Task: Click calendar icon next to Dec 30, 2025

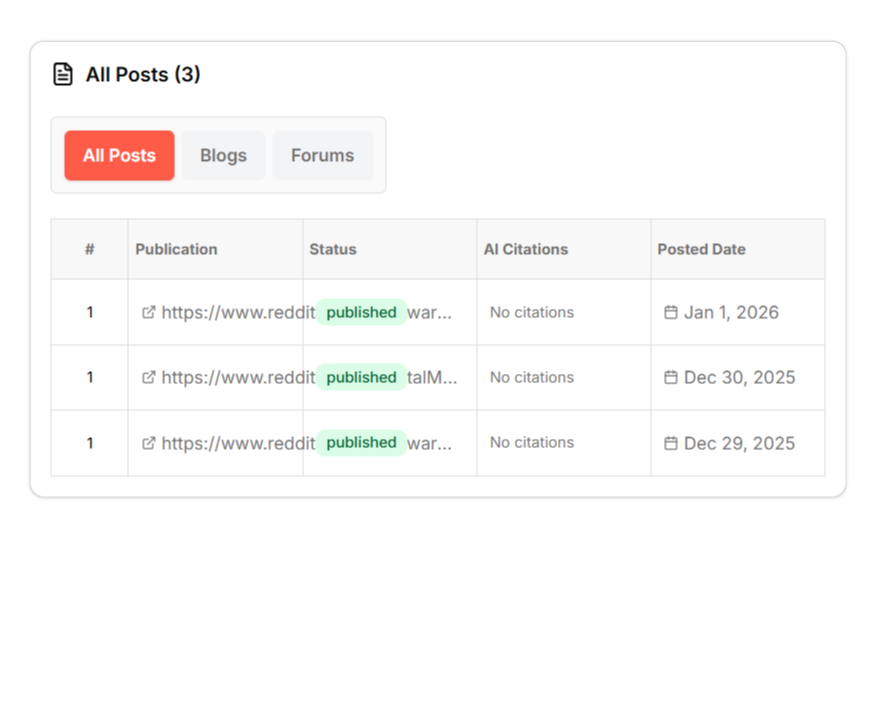Action: pos(671,377)
